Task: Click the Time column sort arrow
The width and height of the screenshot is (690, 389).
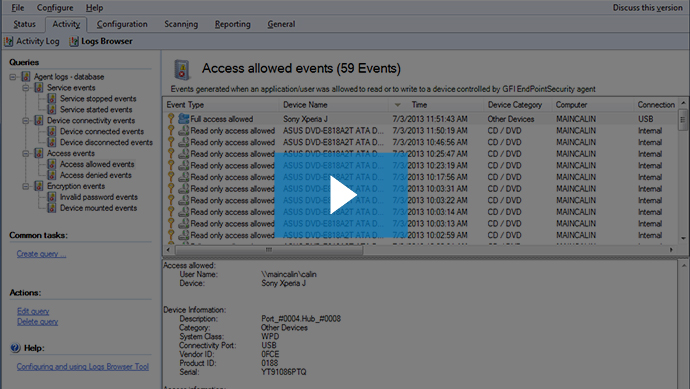Action: tap(397, 105)
